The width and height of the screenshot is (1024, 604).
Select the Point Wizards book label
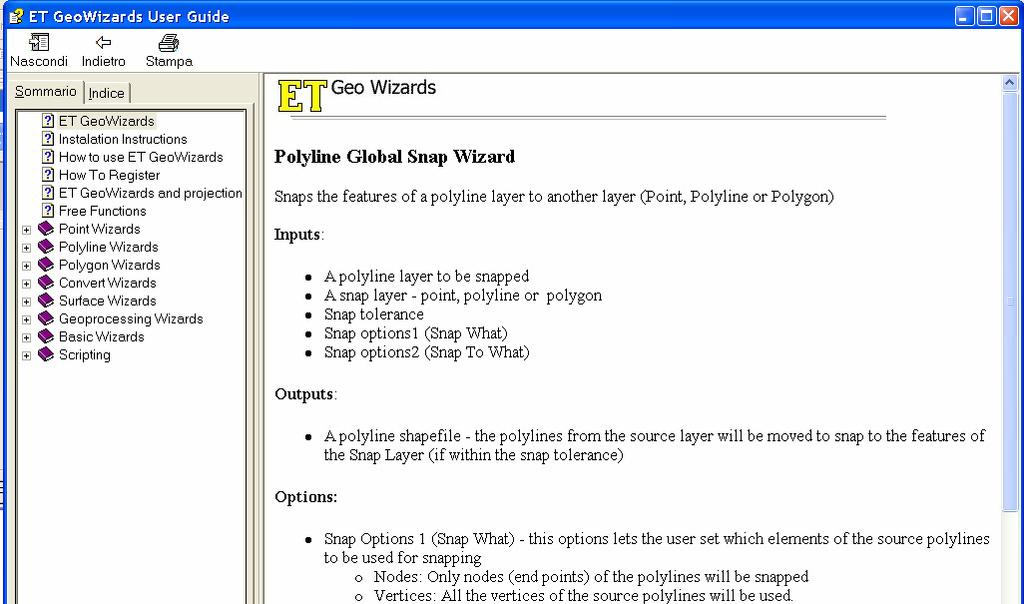99,229
